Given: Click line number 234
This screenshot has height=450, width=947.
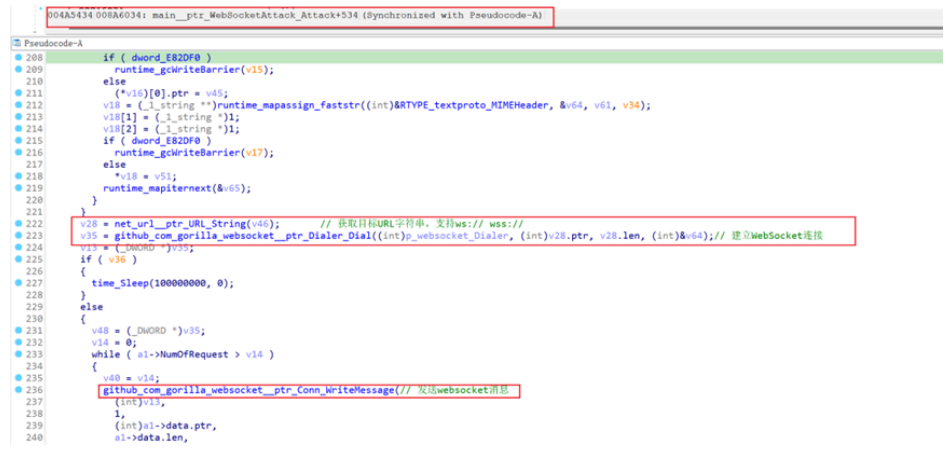Looking at the screenshot, I should point(32,366).
